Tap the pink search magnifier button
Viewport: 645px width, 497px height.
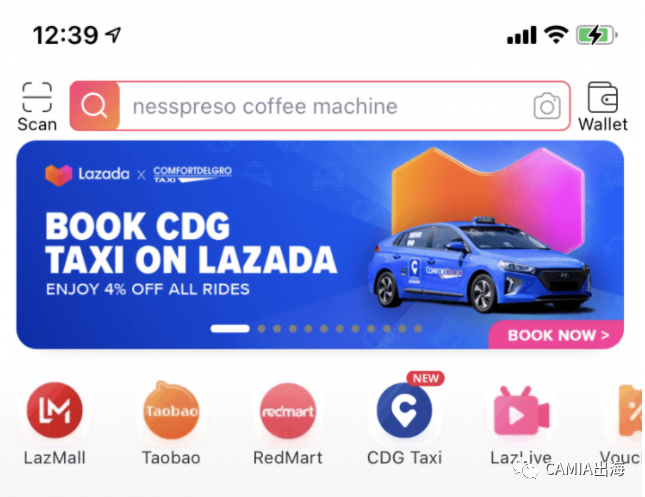(95, 106)
